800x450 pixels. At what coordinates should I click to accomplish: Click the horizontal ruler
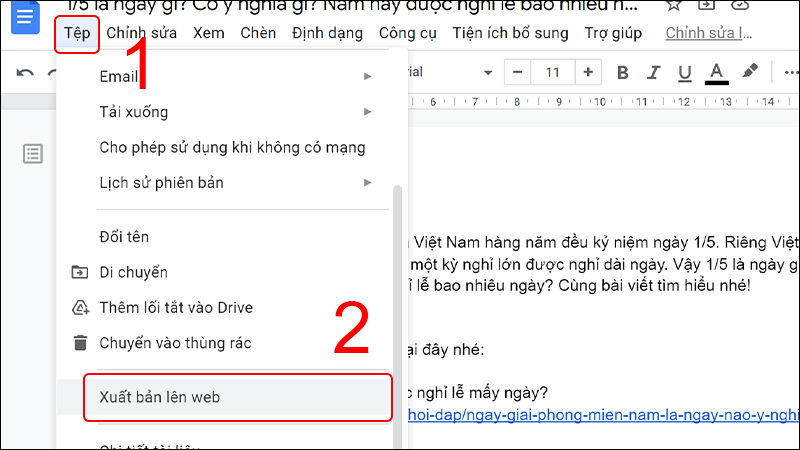pos(604,102)
